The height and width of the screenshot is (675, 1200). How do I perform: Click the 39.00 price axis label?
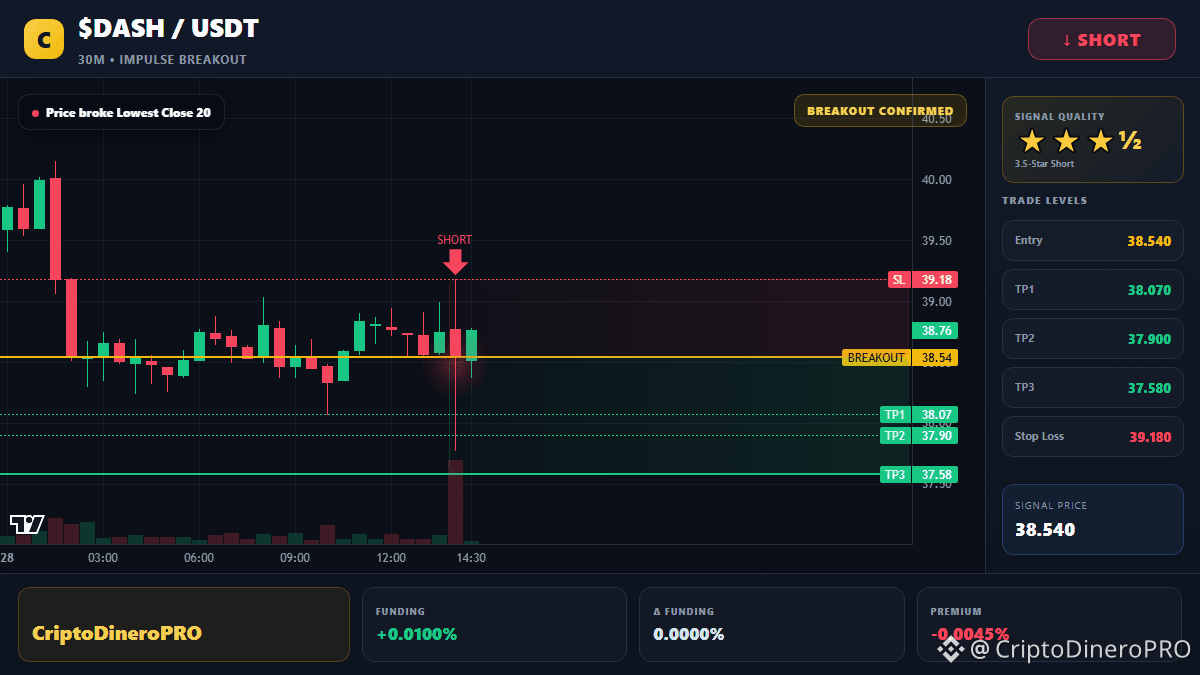pyautogui.click(x=937, y=302)
